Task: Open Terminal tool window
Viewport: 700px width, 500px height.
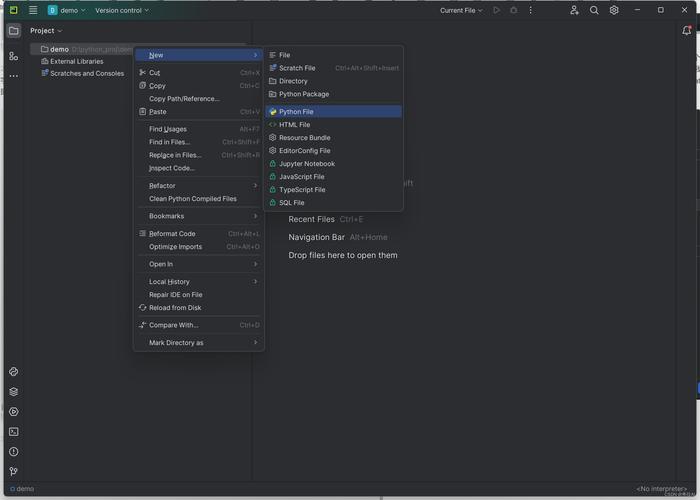Action: (14, 432)
